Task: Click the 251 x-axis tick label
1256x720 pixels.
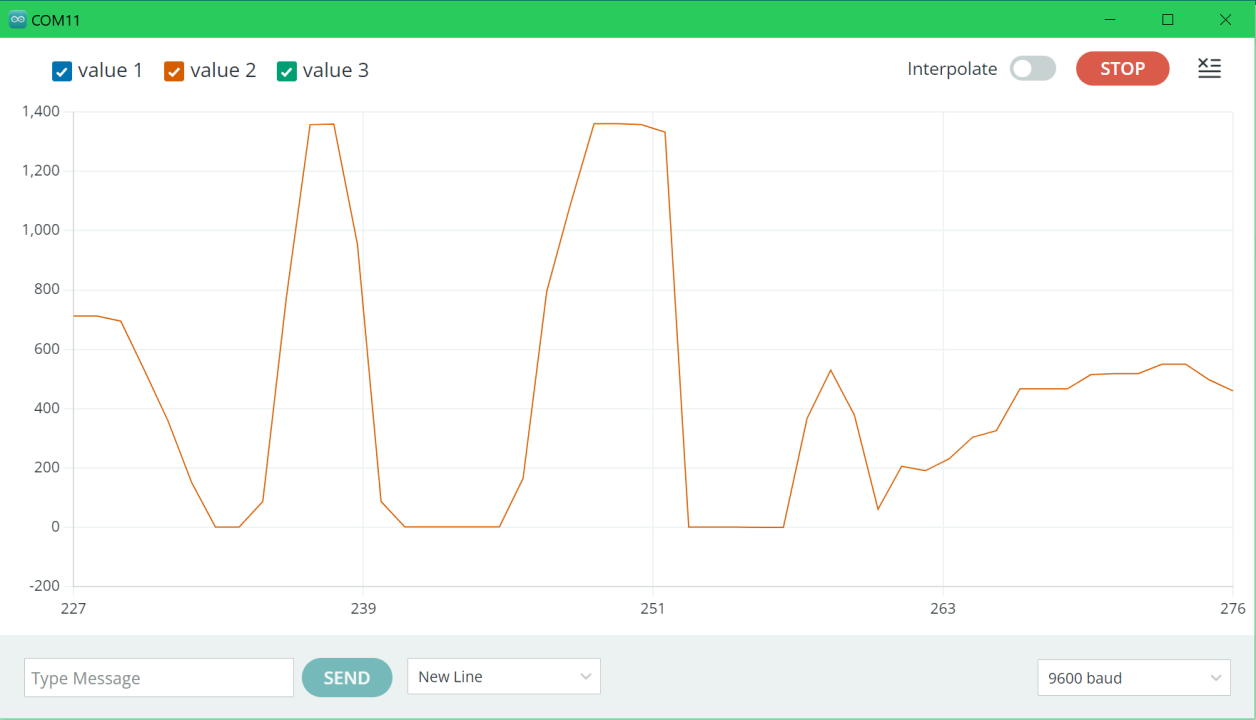Action: pos(652,609)
